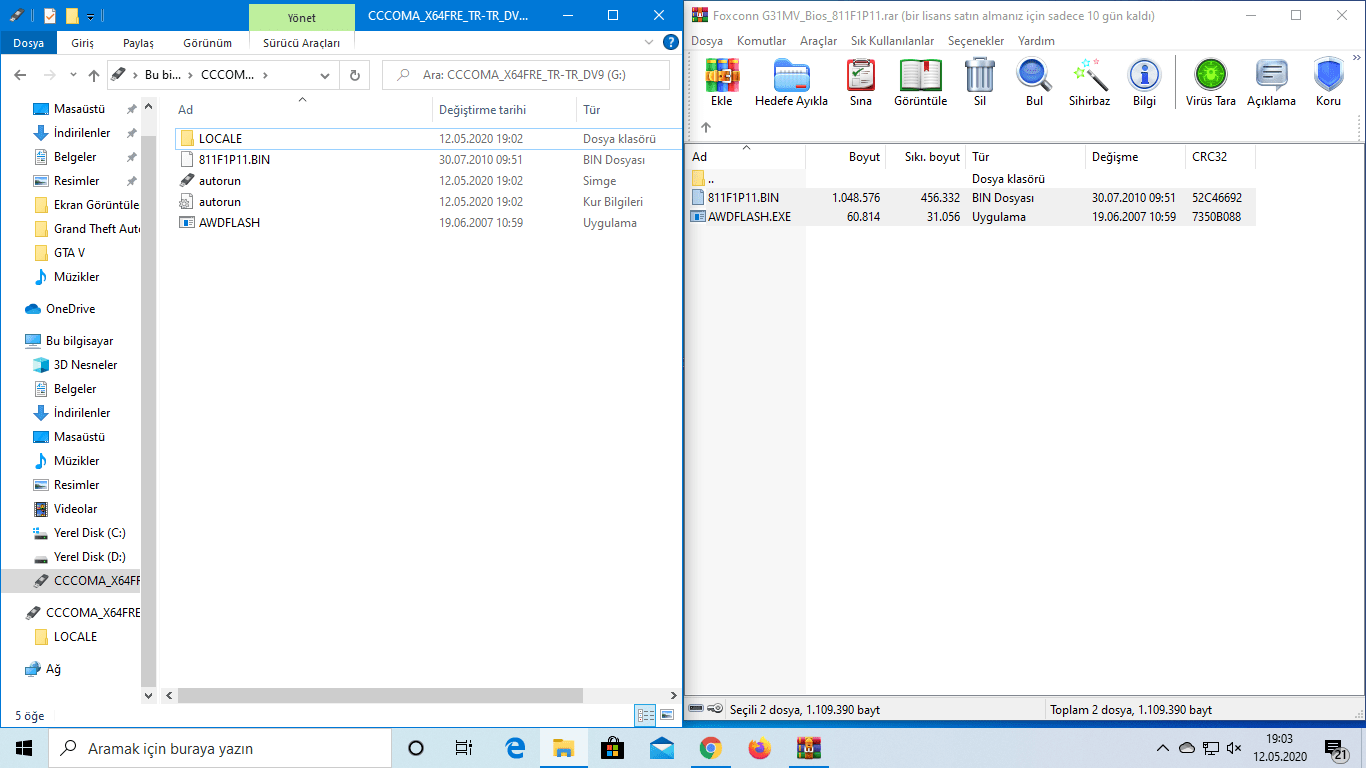
Task: Launch the Sihirbaz wizard tool
Action: (1089, 82)
